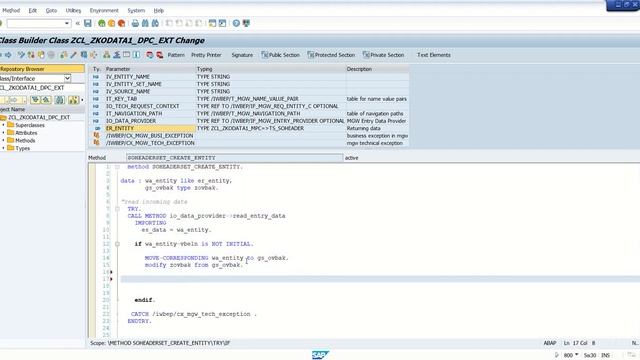Click the Find Next binoculars icon
Screen dimensions: 640x360
point(155,23)
